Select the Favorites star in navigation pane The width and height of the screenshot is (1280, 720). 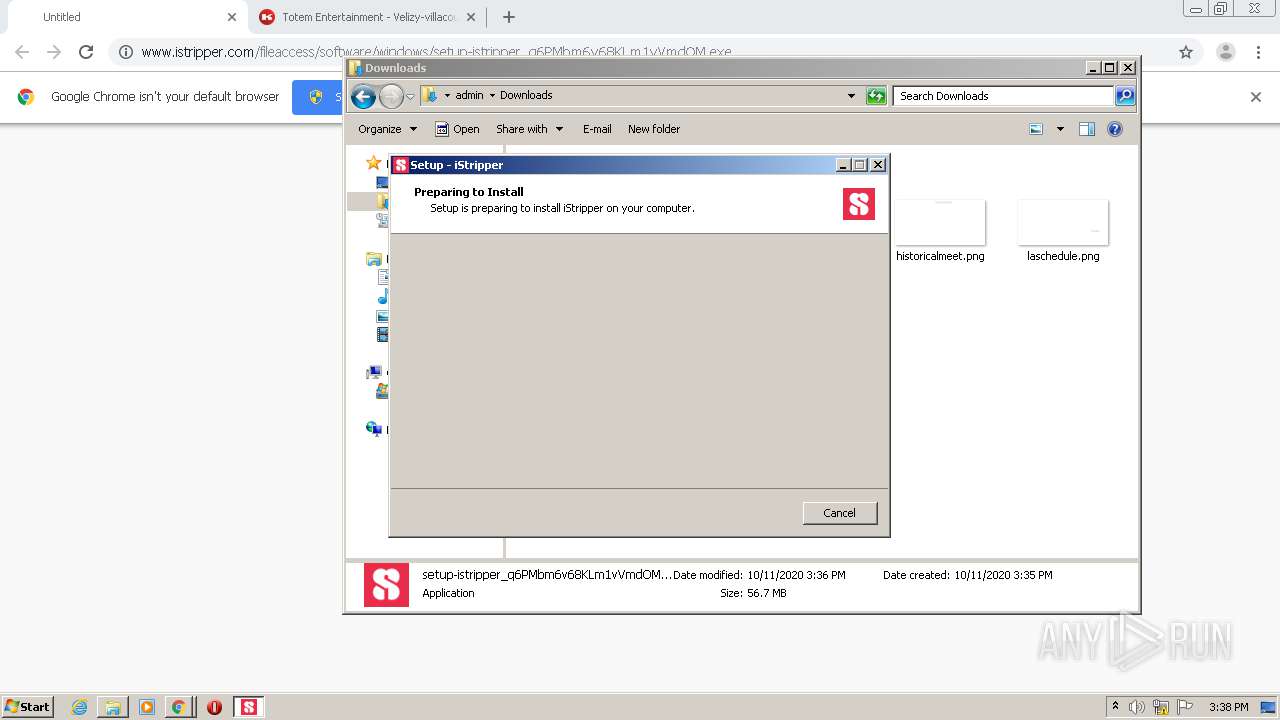(x=373, y=163)
